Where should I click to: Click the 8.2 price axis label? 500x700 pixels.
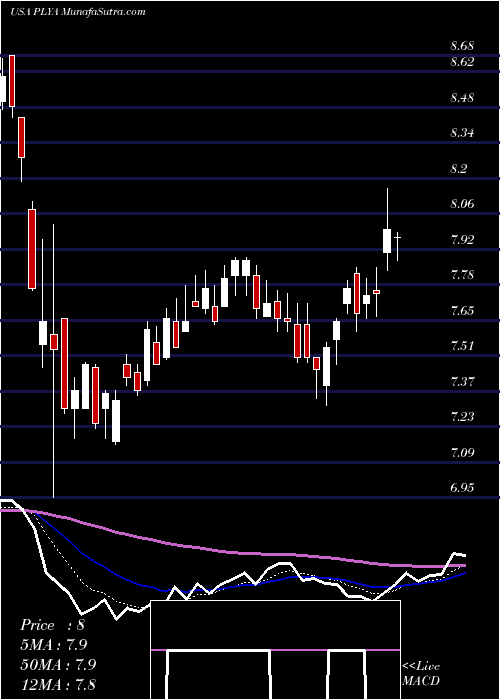coord(458,168)
